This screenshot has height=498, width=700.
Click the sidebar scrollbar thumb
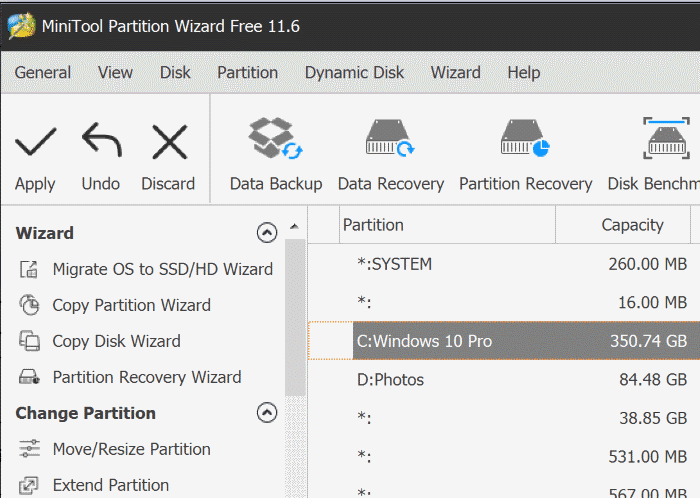pos(295,317)
